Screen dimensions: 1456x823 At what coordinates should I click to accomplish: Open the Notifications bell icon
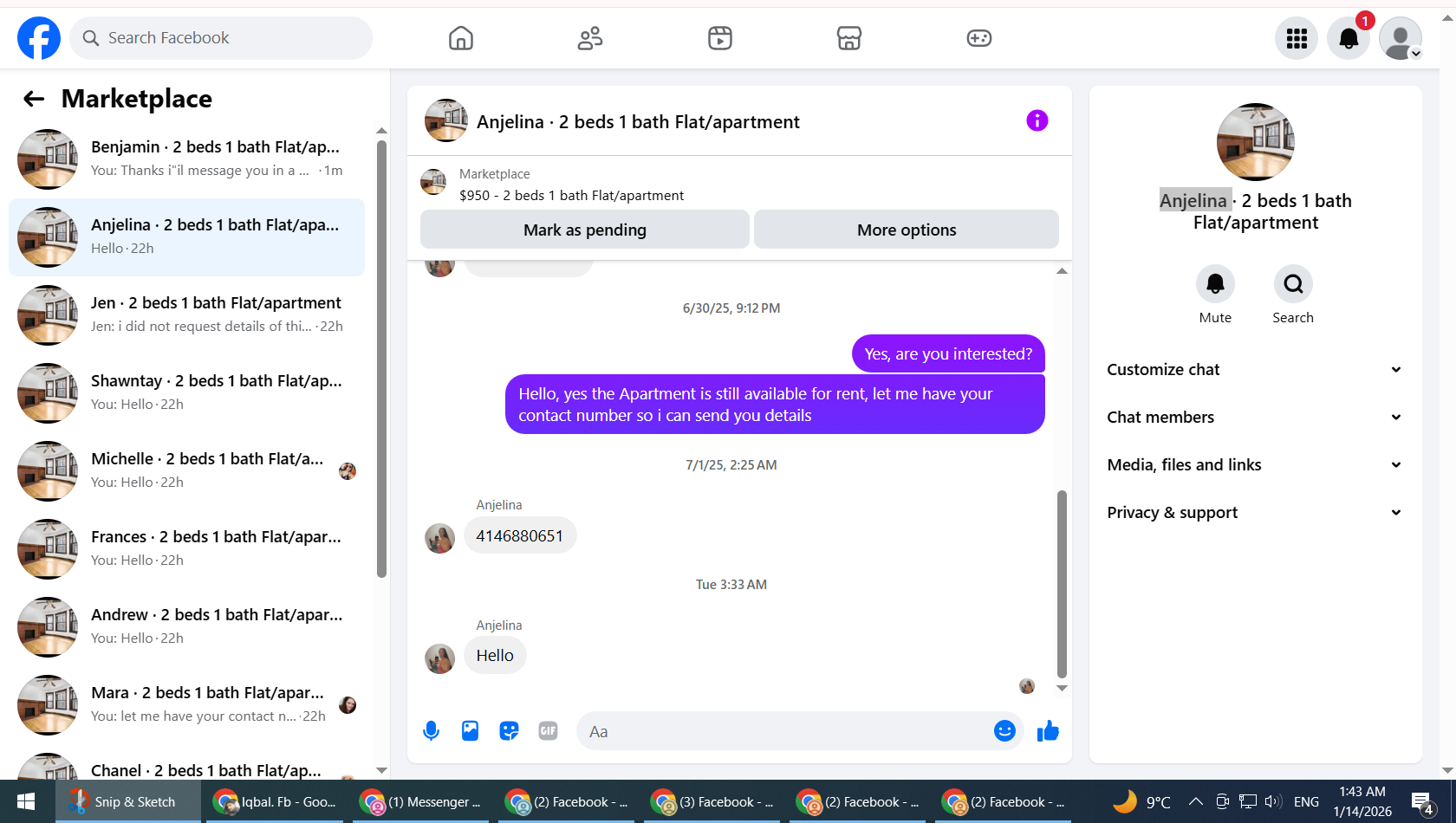(x=1349, y=38)
